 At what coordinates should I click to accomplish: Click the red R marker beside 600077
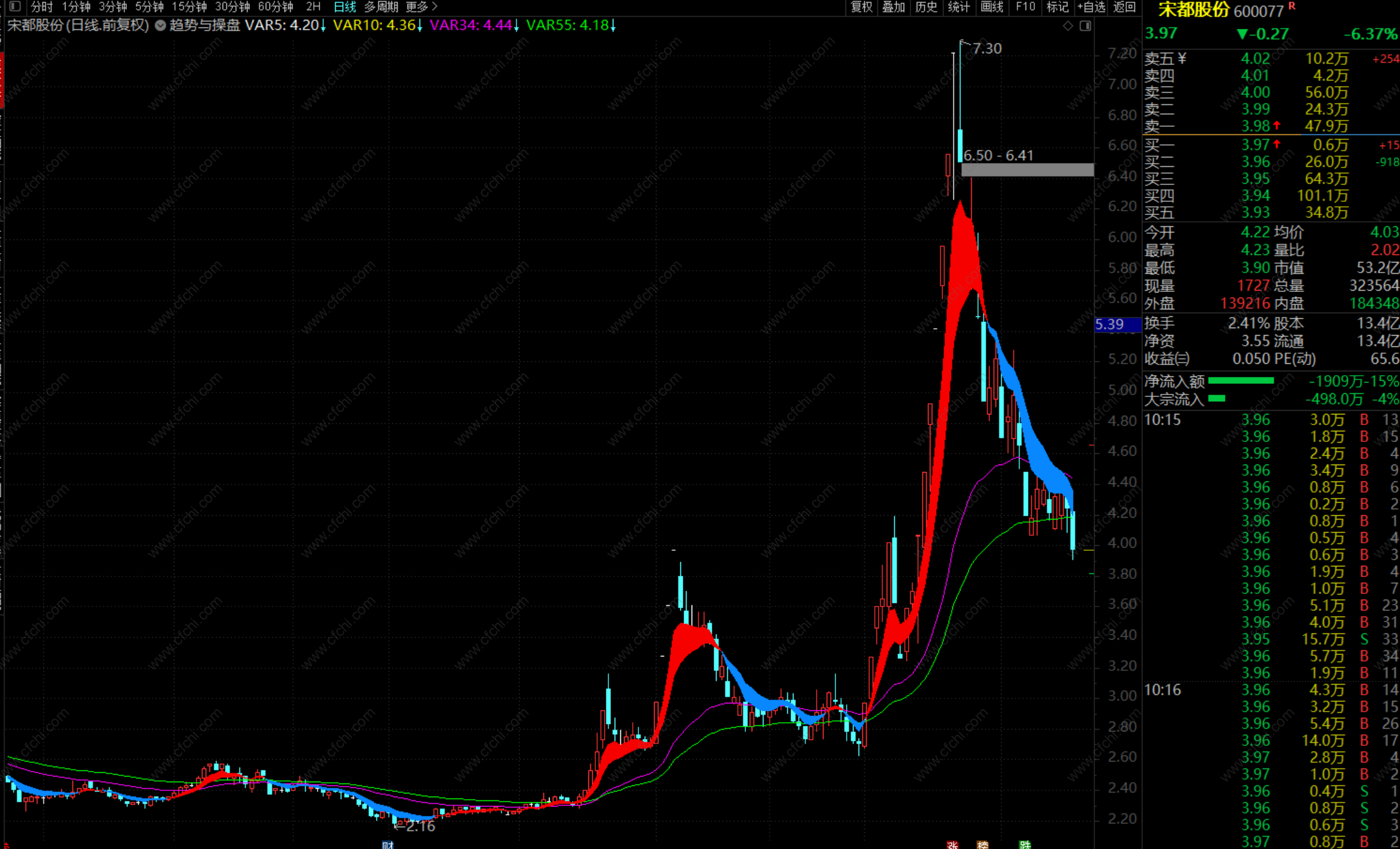[x=1292, y=6]
